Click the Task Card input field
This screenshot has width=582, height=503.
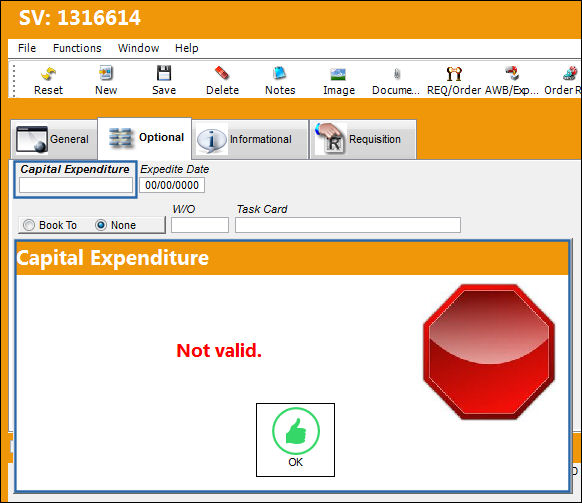pyautogui.click(x=348, y=225)
